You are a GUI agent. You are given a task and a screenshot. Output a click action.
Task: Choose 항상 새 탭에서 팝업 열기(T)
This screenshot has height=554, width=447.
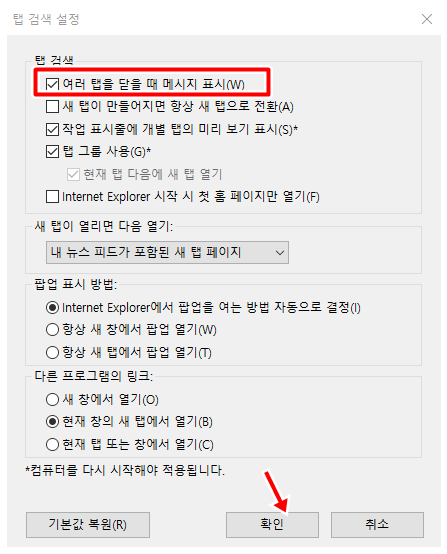pyautogui.click(x=52, y=352)
